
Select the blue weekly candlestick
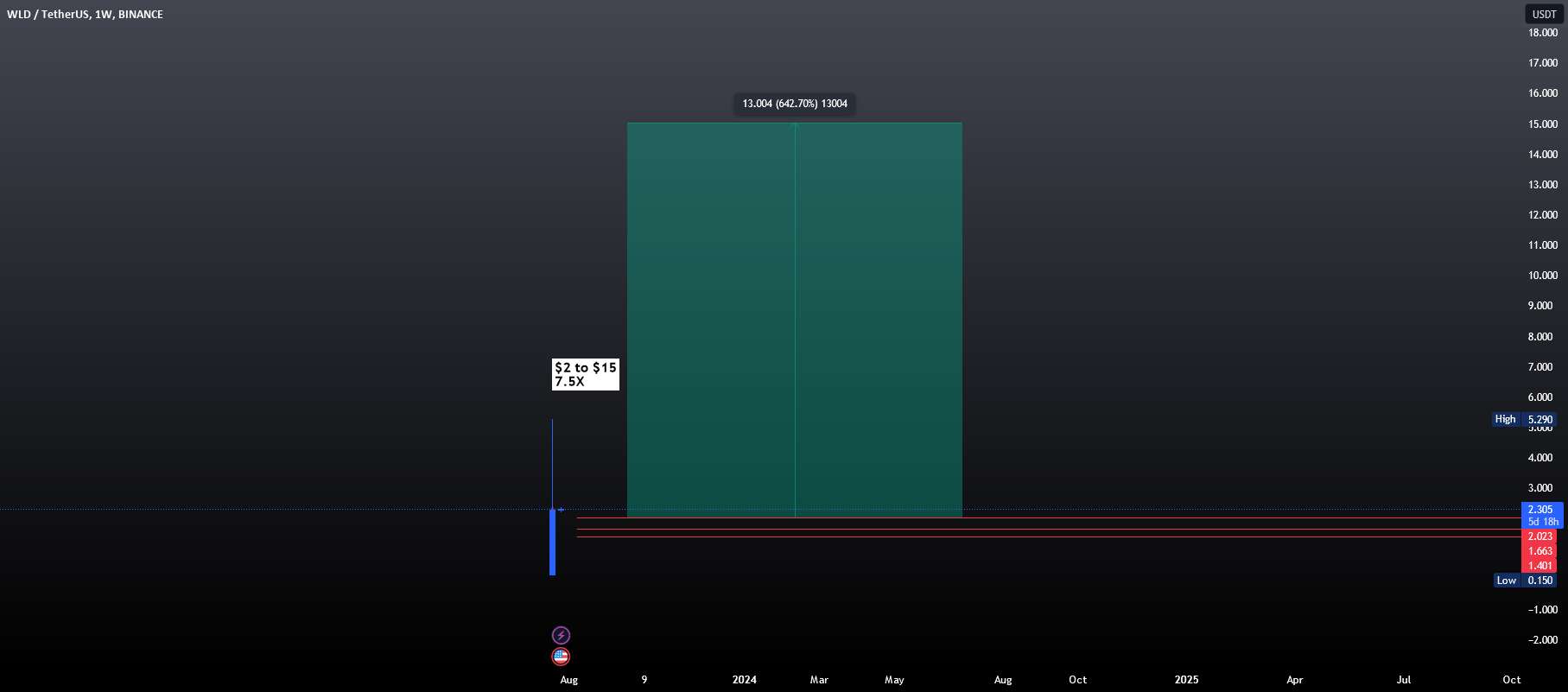point(553,542)
